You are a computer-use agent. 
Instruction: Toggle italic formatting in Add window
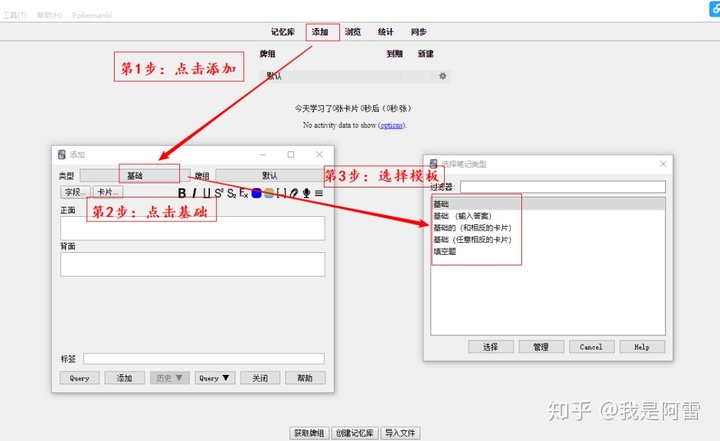195,193
